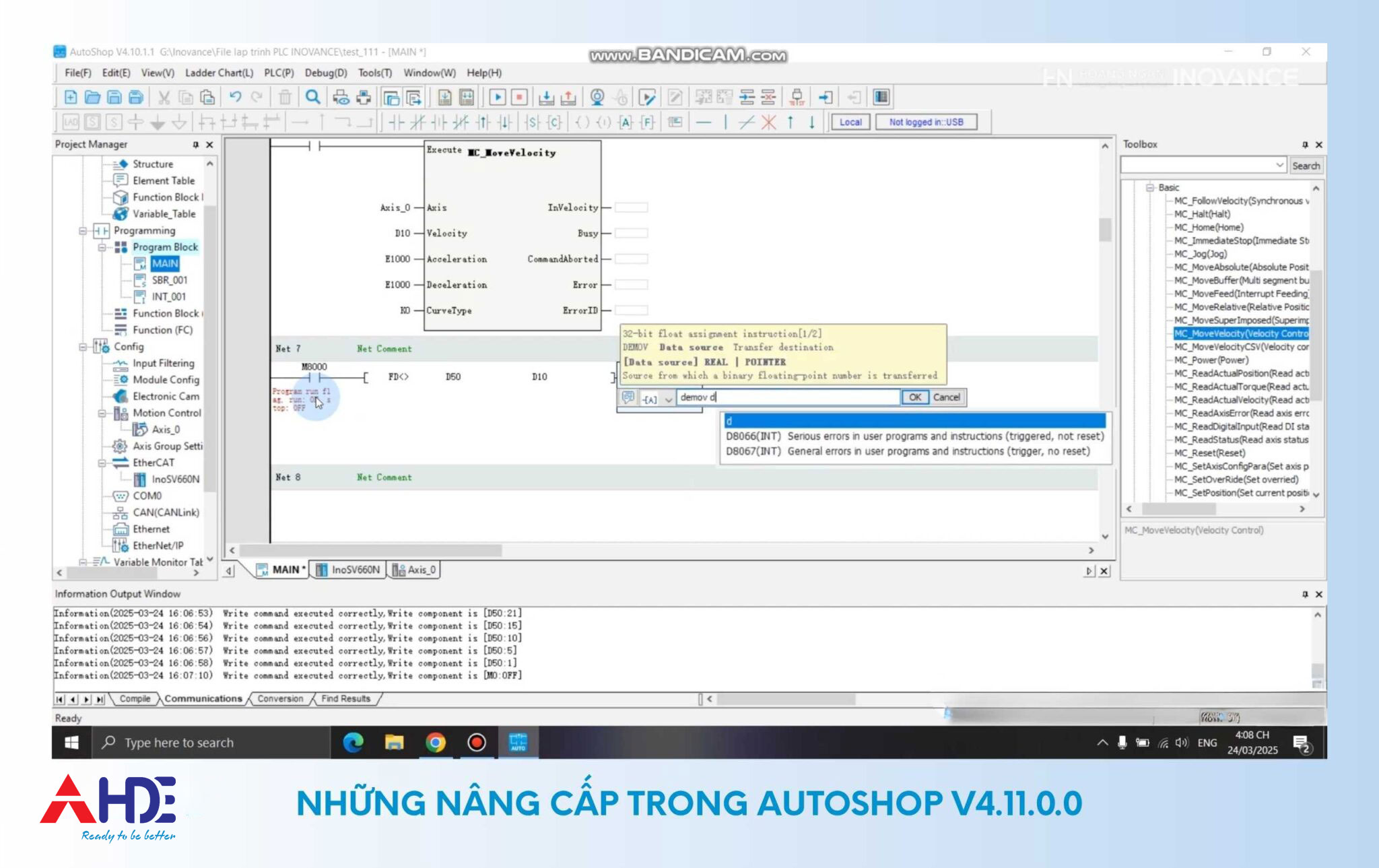Click the Download to PLC icon
The image size is (1379, 868).
point(546,98)
